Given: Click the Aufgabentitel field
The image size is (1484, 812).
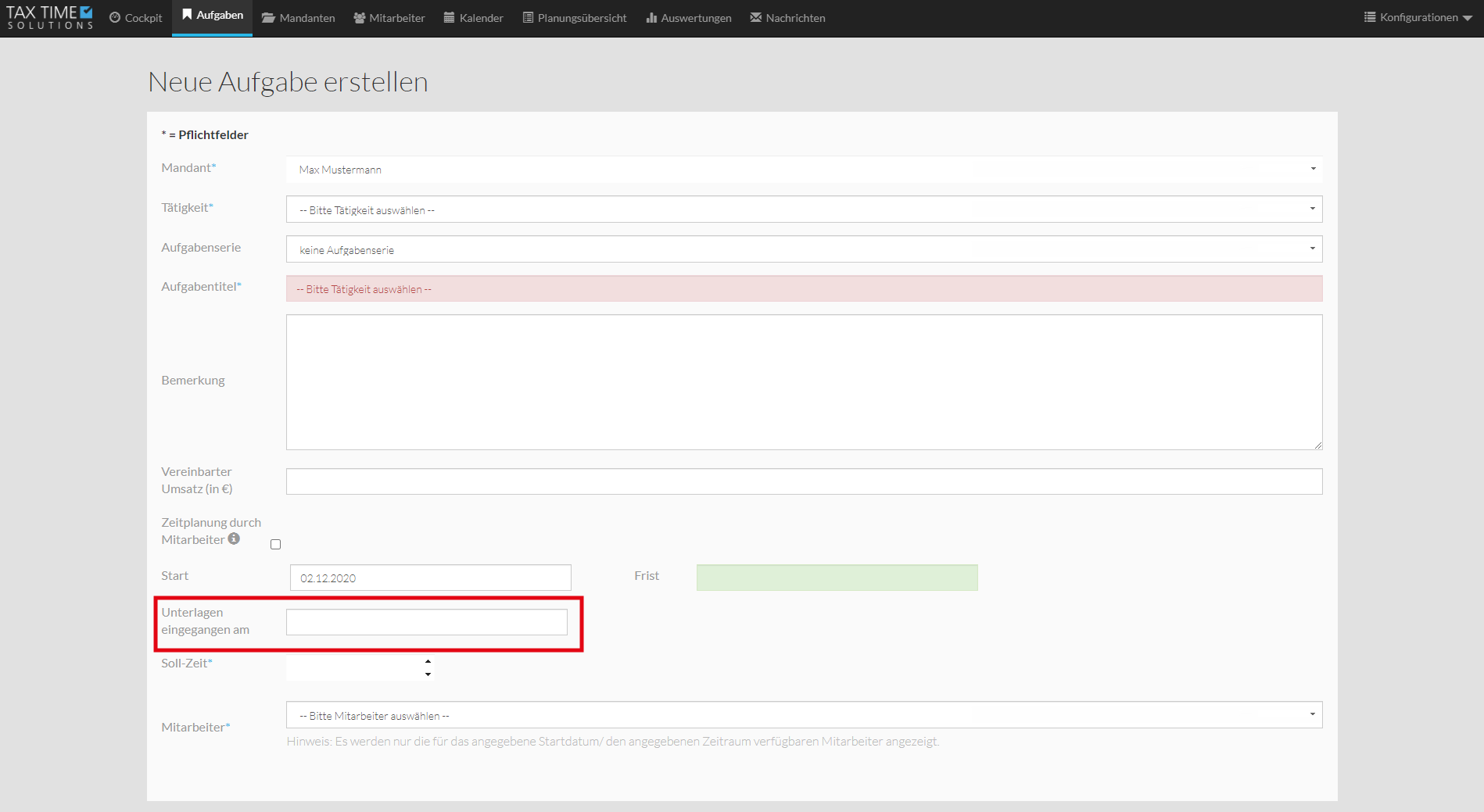Looking at the screenshot, I should pyautogui.click(x=805, y=289).
